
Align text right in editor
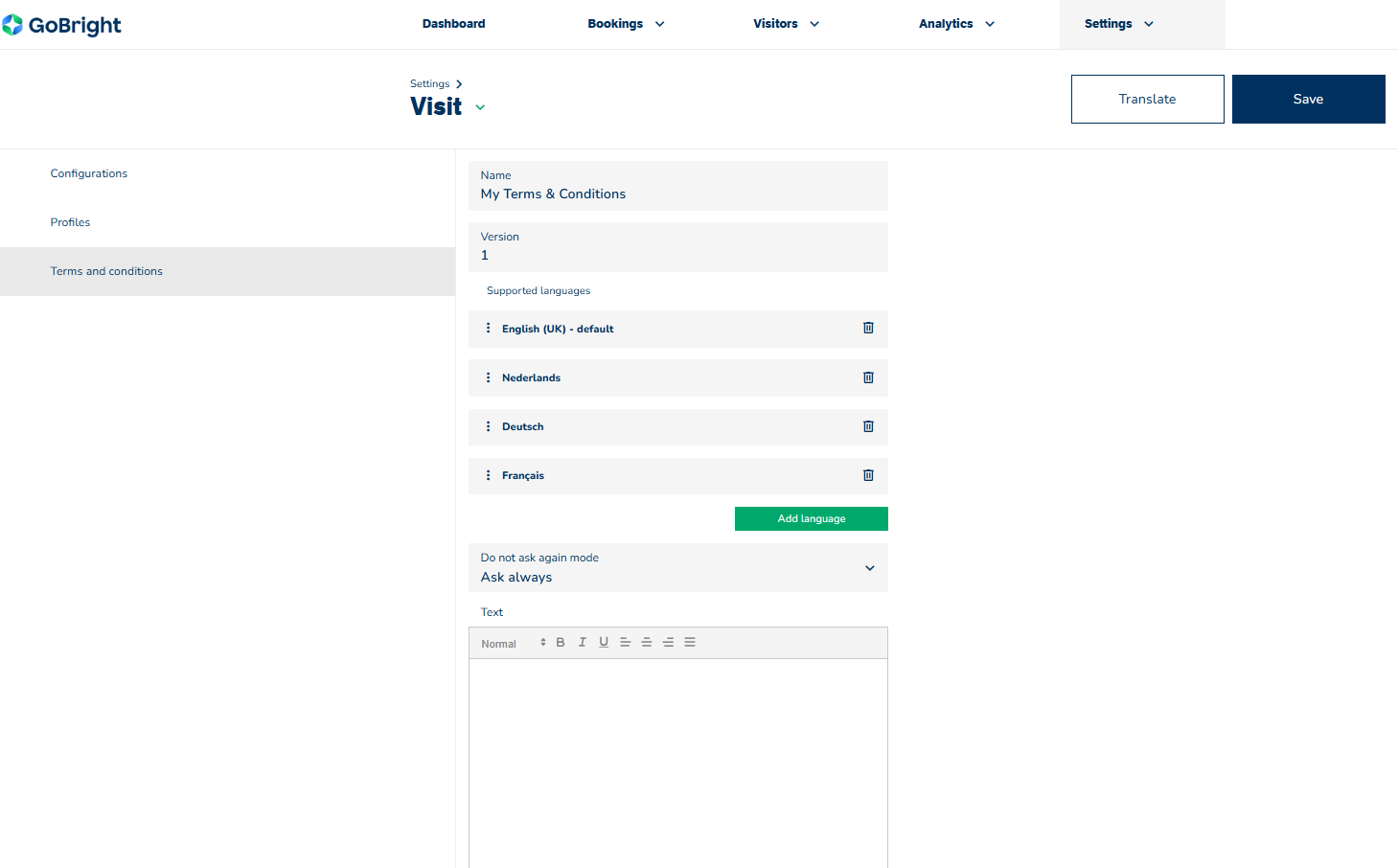tap(668, 643)
